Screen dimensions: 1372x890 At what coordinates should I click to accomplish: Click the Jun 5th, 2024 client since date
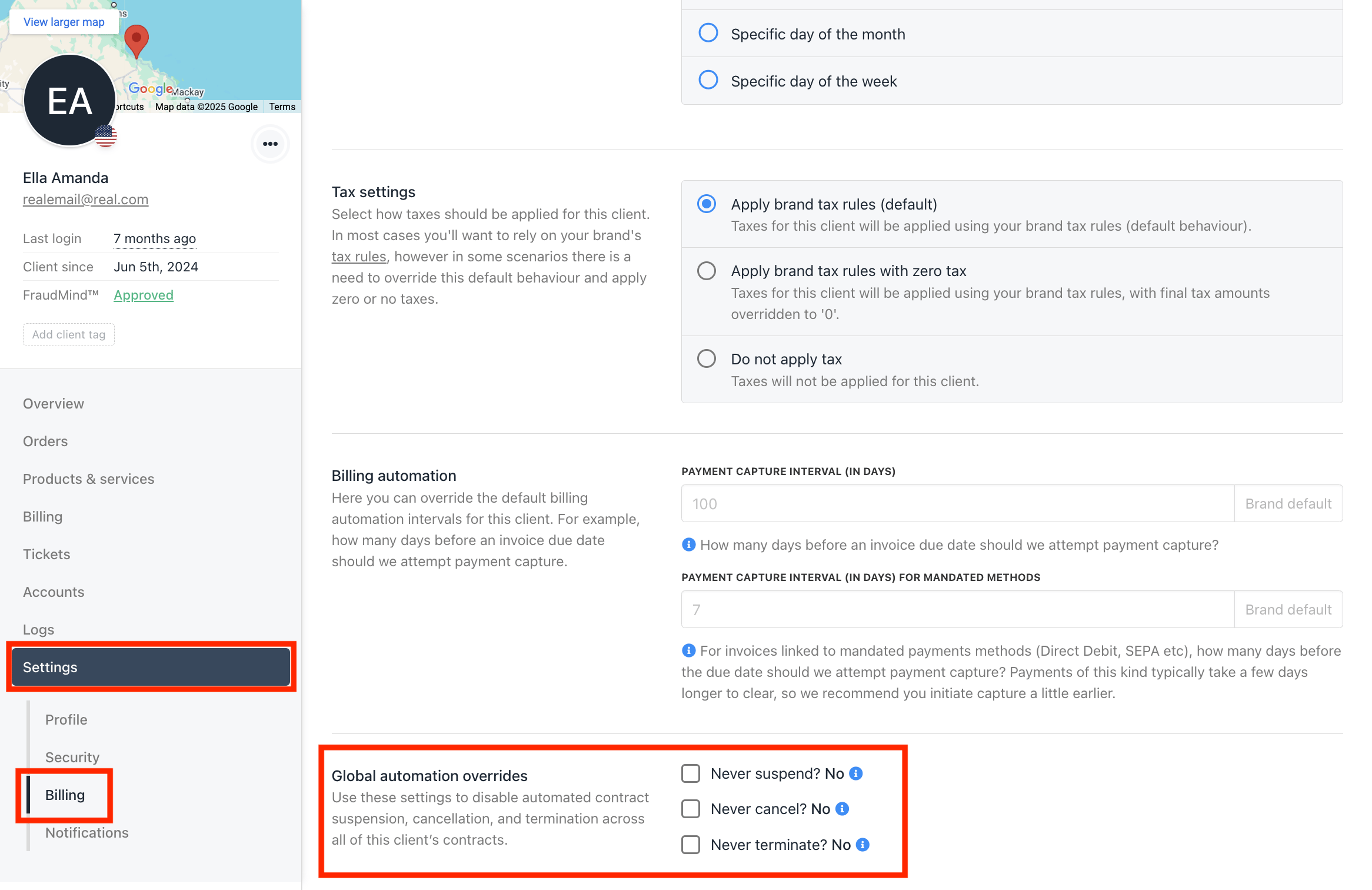(x=156, y=267)
